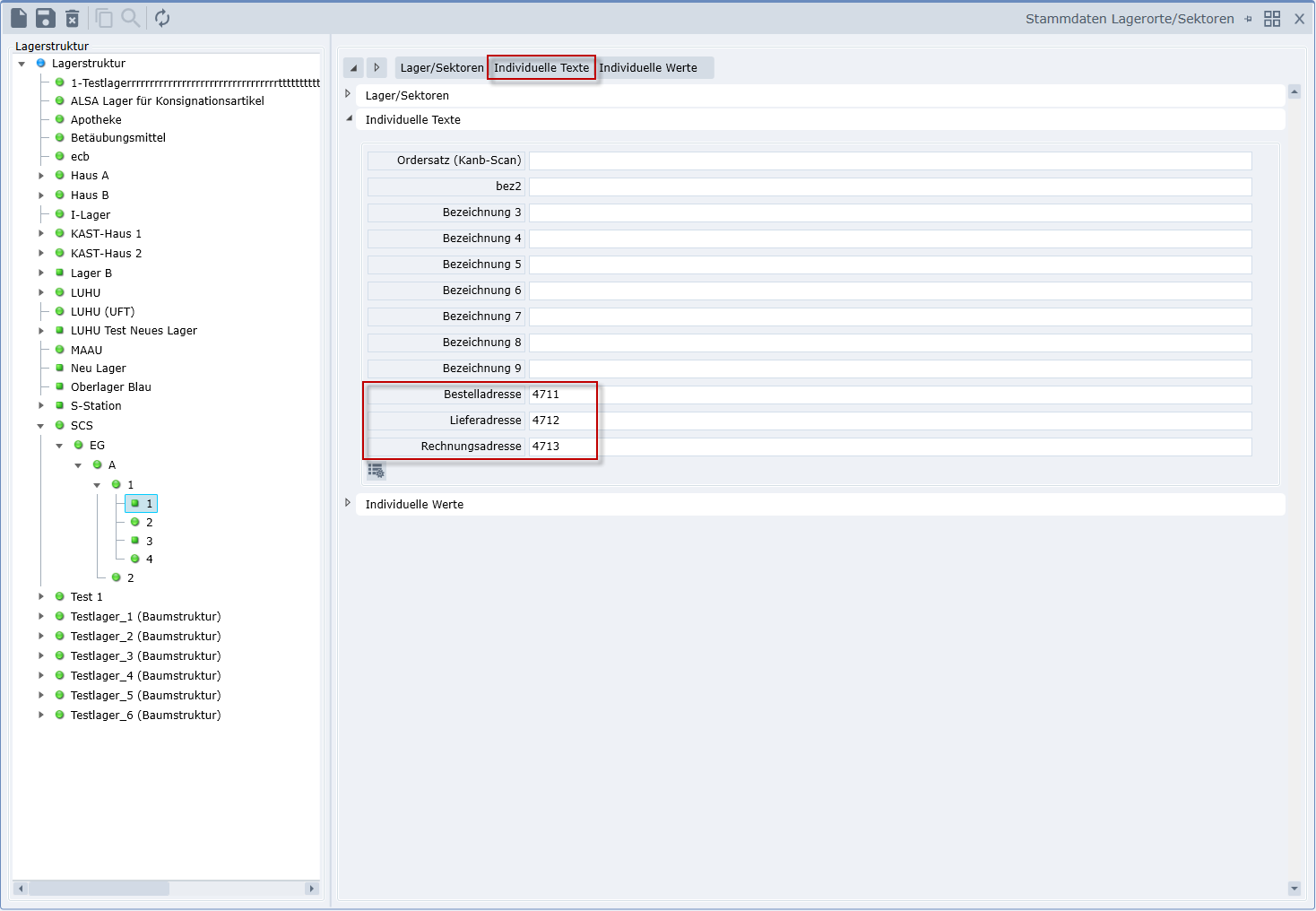Open the four-squares grid layout icon

tap(1272, 19)
